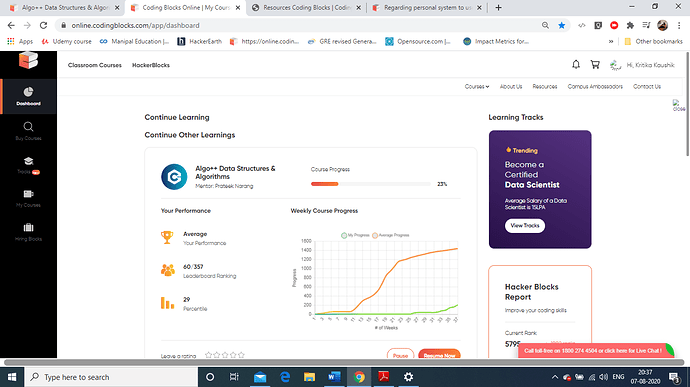Open the shopping cart icon
This screenshot has width=690, height=387.
(x=595, y=65)
